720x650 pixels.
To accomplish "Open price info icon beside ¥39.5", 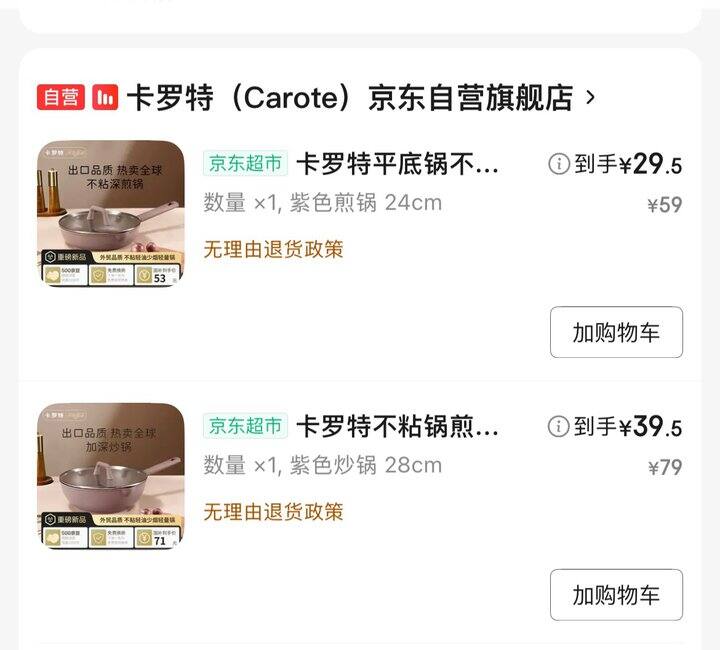I will (559, 426).
